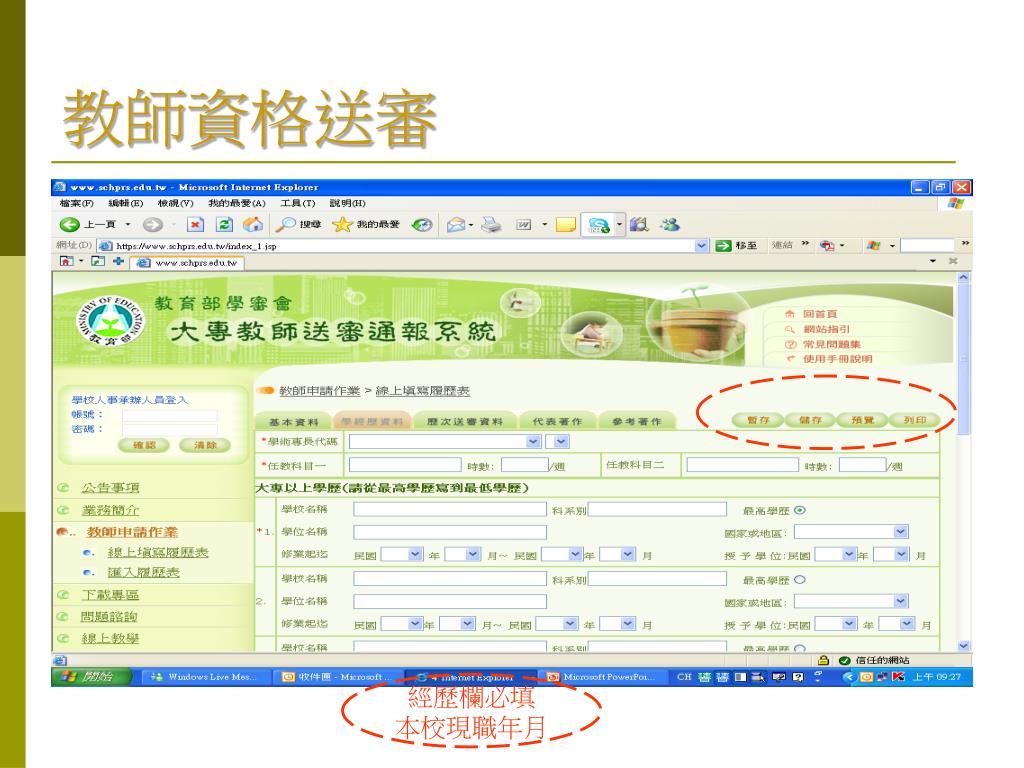Click the 暫存 button
The width and height of the screenshot is (1024, 768).
pos(758,420)
